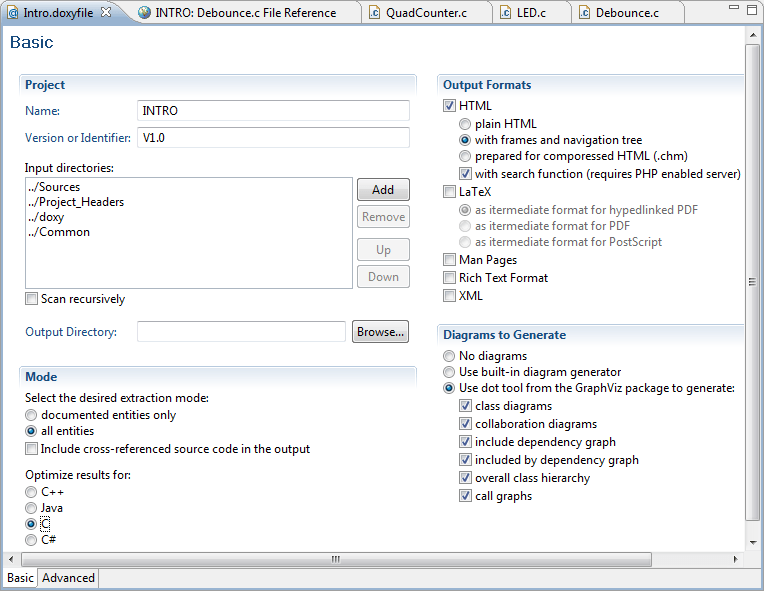Minimize the editor area
This screenshot has width=764, height=591.
pos(734,7)
